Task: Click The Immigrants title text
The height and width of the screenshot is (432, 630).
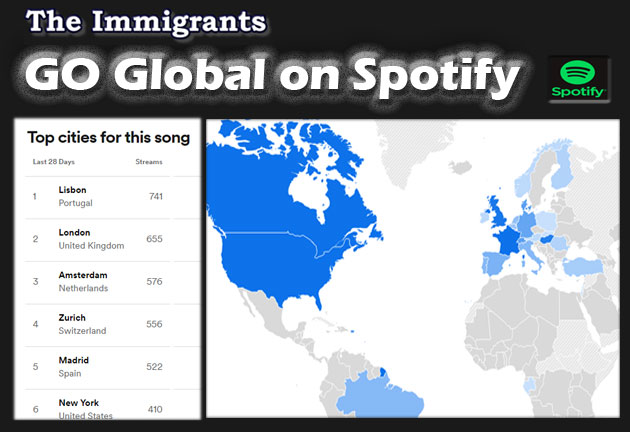Action: 146,22
